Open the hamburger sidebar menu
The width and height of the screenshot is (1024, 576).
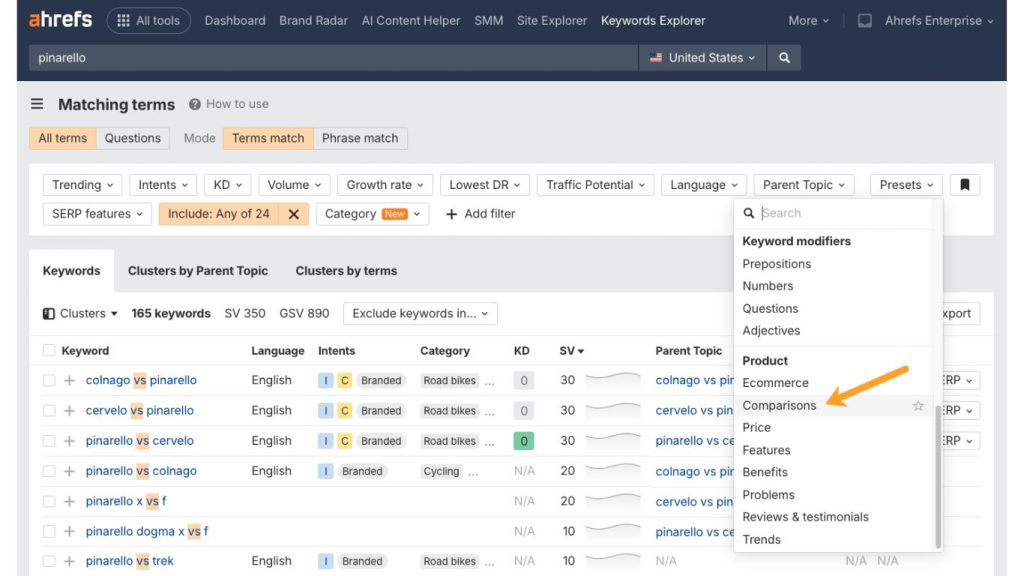point(37,104)
